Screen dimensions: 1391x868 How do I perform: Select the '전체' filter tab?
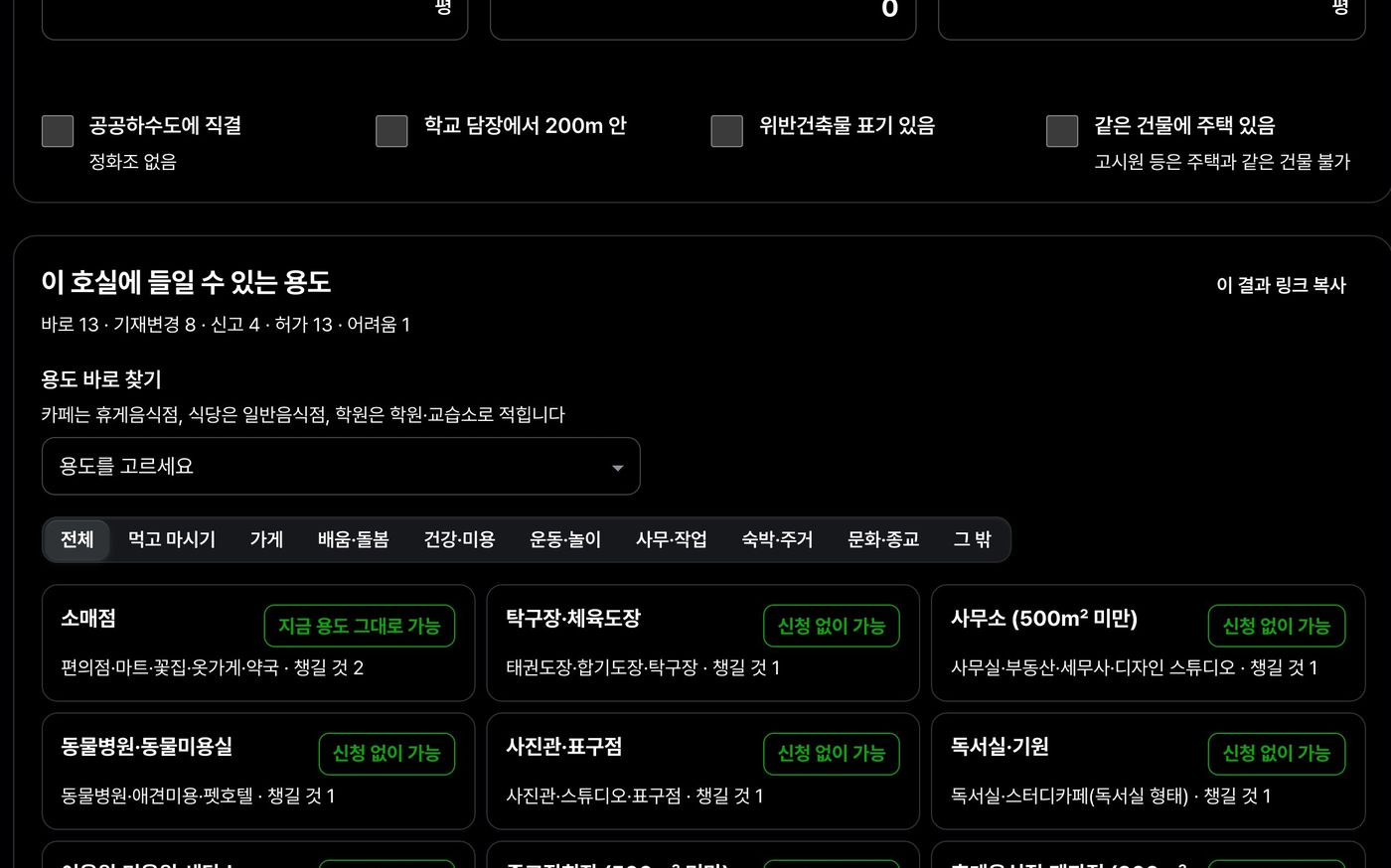(77, 539)
